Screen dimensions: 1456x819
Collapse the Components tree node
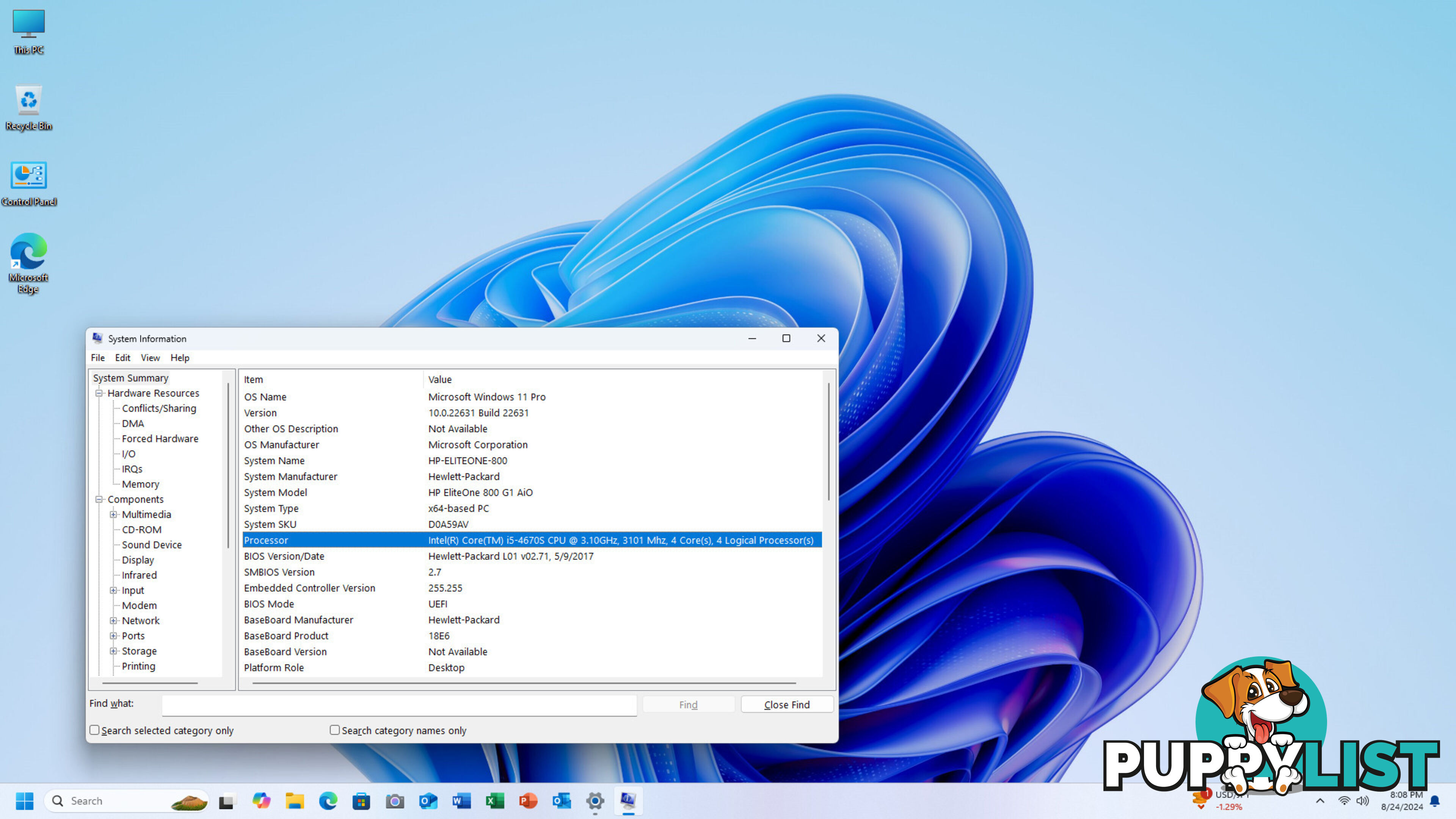pos(99,499)
